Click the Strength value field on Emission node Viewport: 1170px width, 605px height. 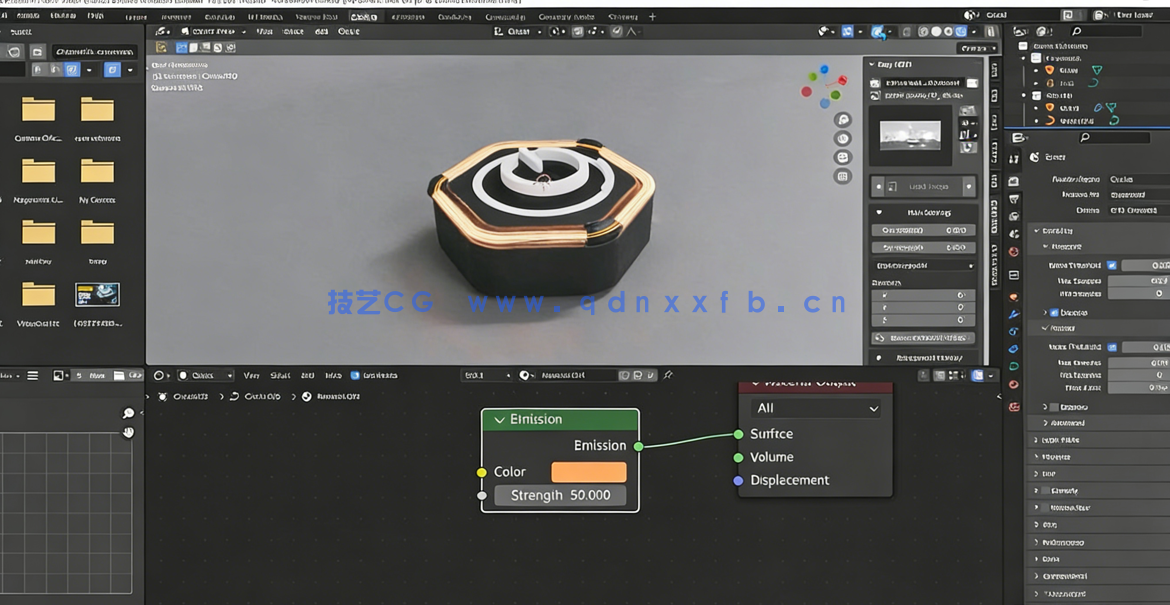click(560, 494)
